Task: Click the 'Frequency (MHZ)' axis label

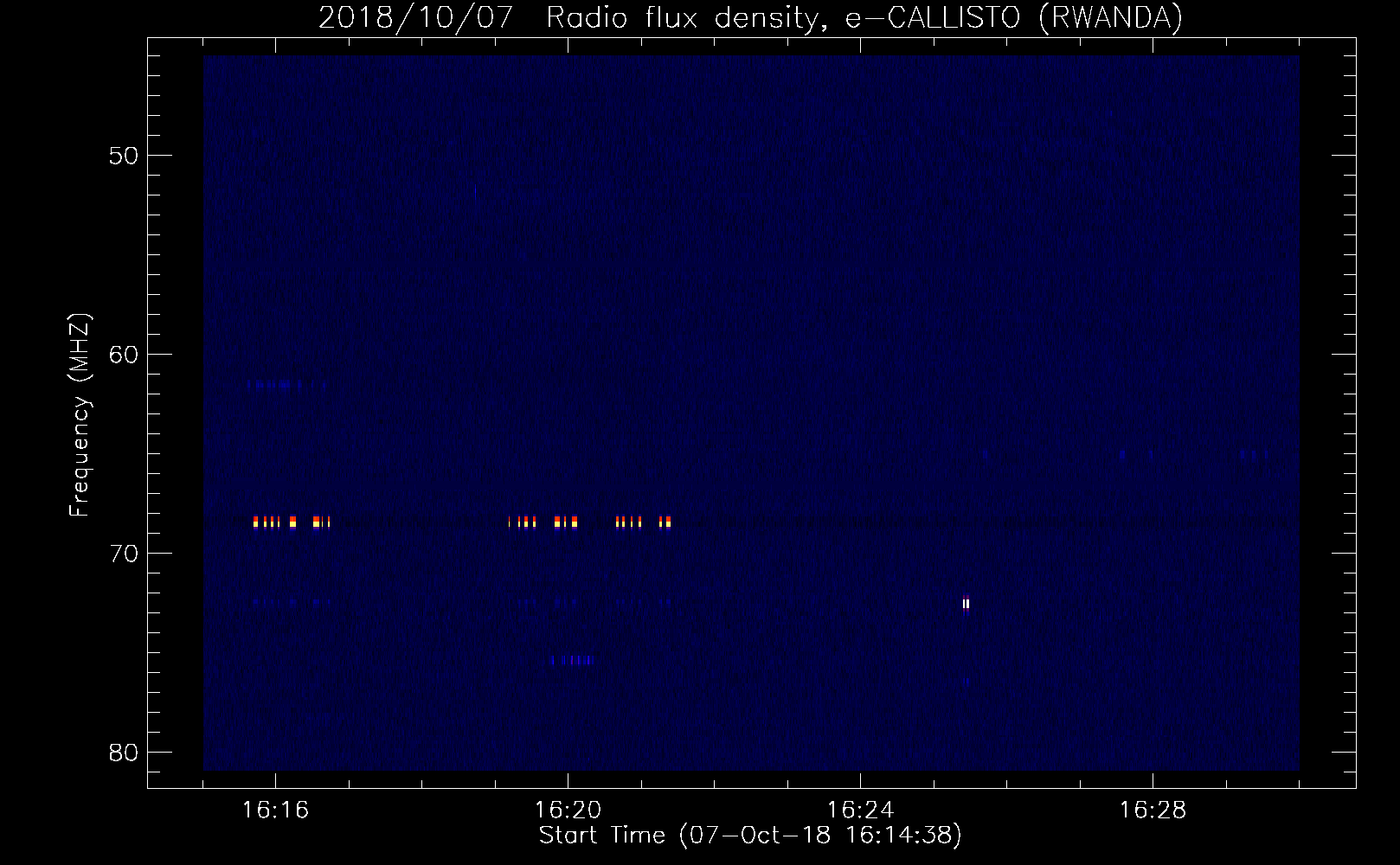Action: coord(80,415)
